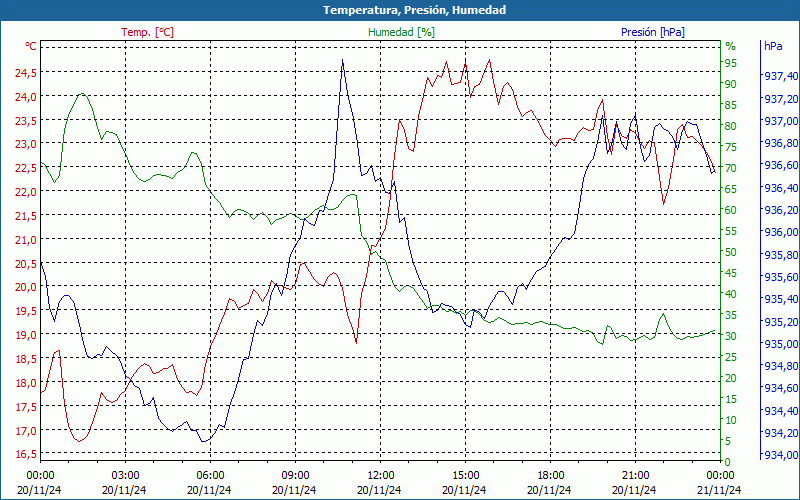Click the 937,00 pressure axis value
The height and width of the screenshot is (500, 800).
[781, 121]
